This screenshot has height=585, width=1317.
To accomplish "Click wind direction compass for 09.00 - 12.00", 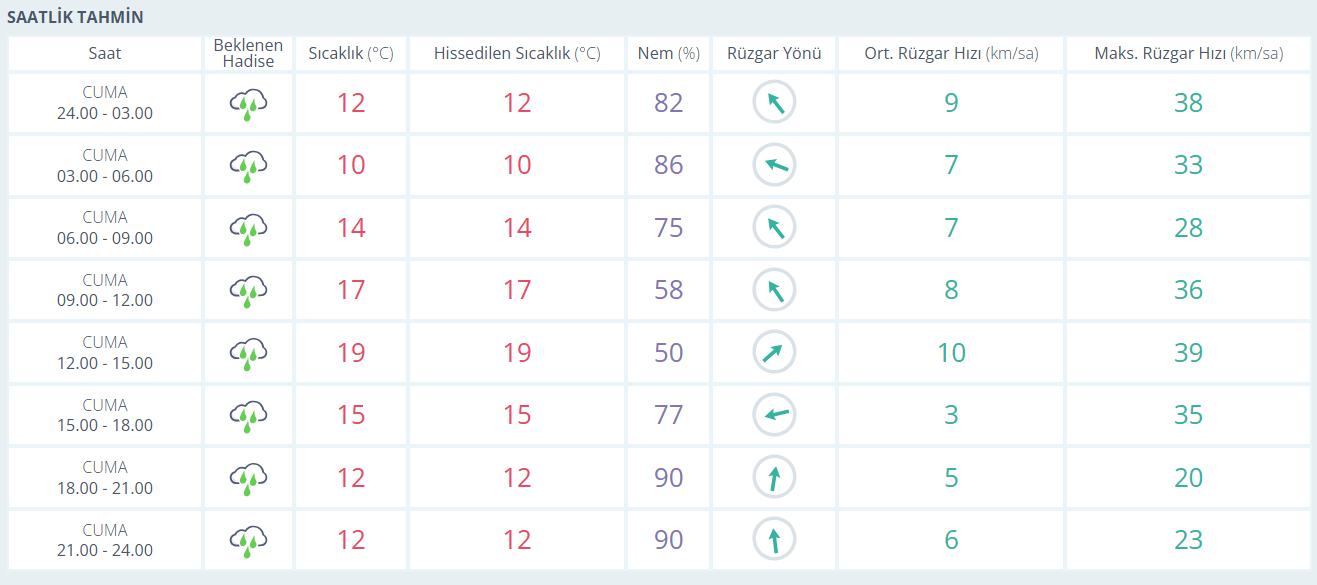I will pos(773,291).
